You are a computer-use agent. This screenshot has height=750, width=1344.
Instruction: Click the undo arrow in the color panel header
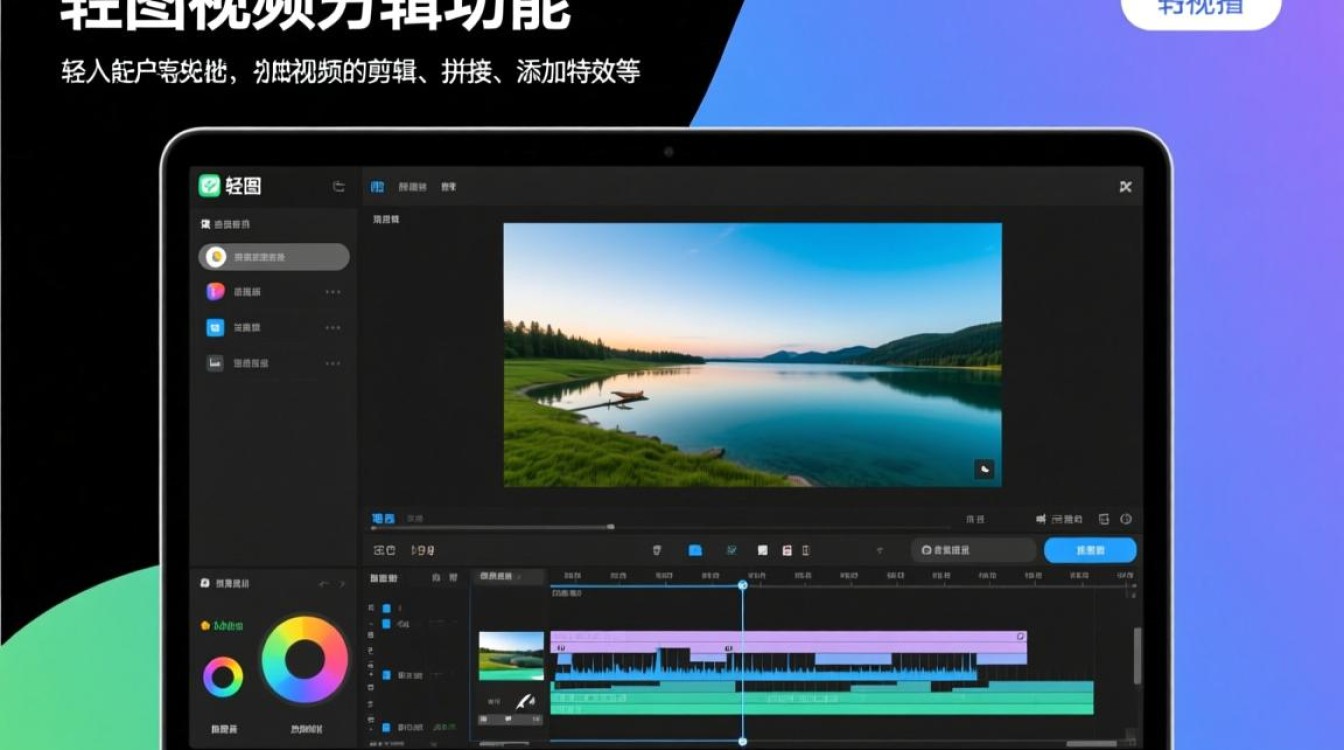[x=323, y=583]
